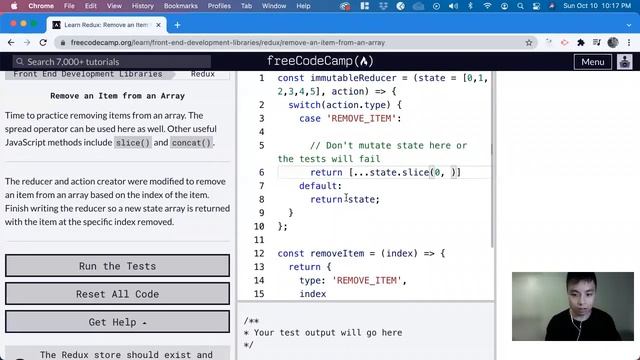
Task: Click inside slice(0, ) on line 6
Action: 444,172
